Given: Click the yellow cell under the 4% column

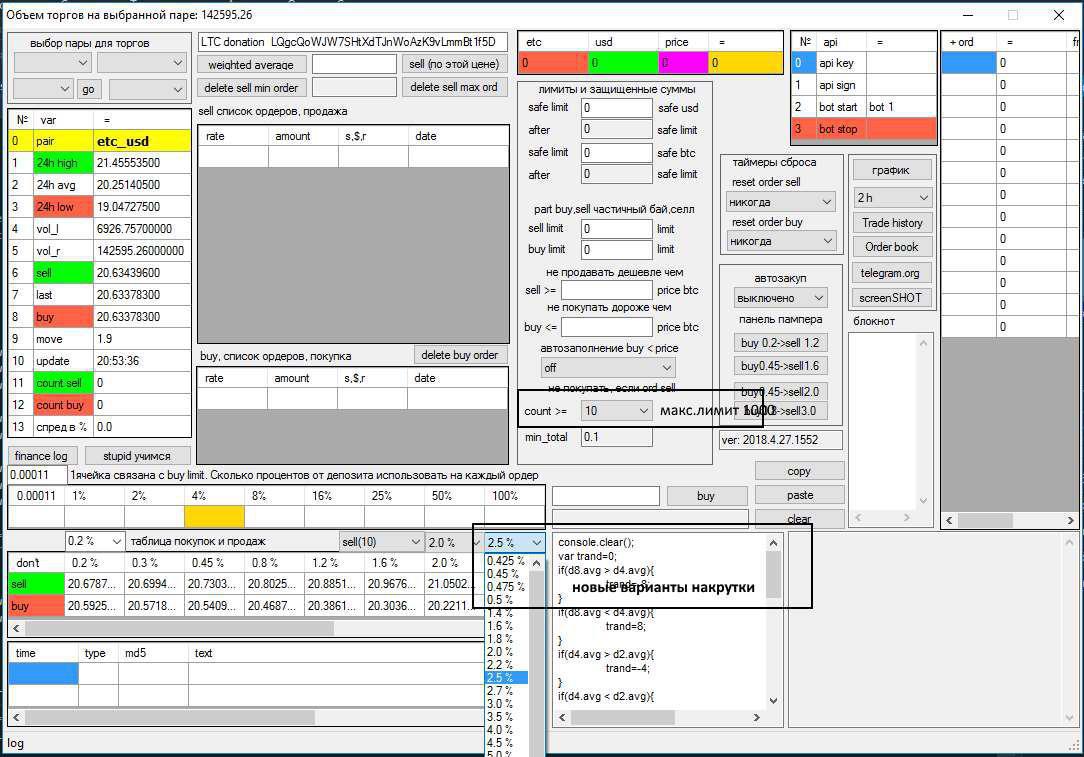Looking at the screenshot, I should pos(214,516).
